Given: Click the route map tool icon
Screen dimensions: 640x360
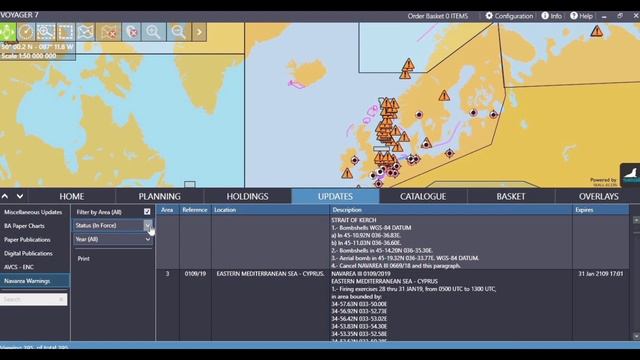Looking at the screenshot, I should (85, 32).
